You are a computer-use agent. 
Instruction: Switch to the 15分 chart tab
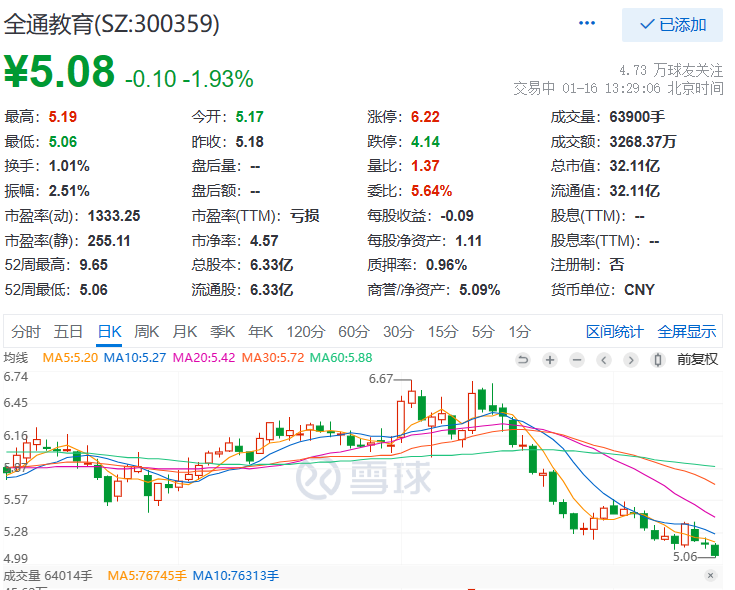coord(442,332)
